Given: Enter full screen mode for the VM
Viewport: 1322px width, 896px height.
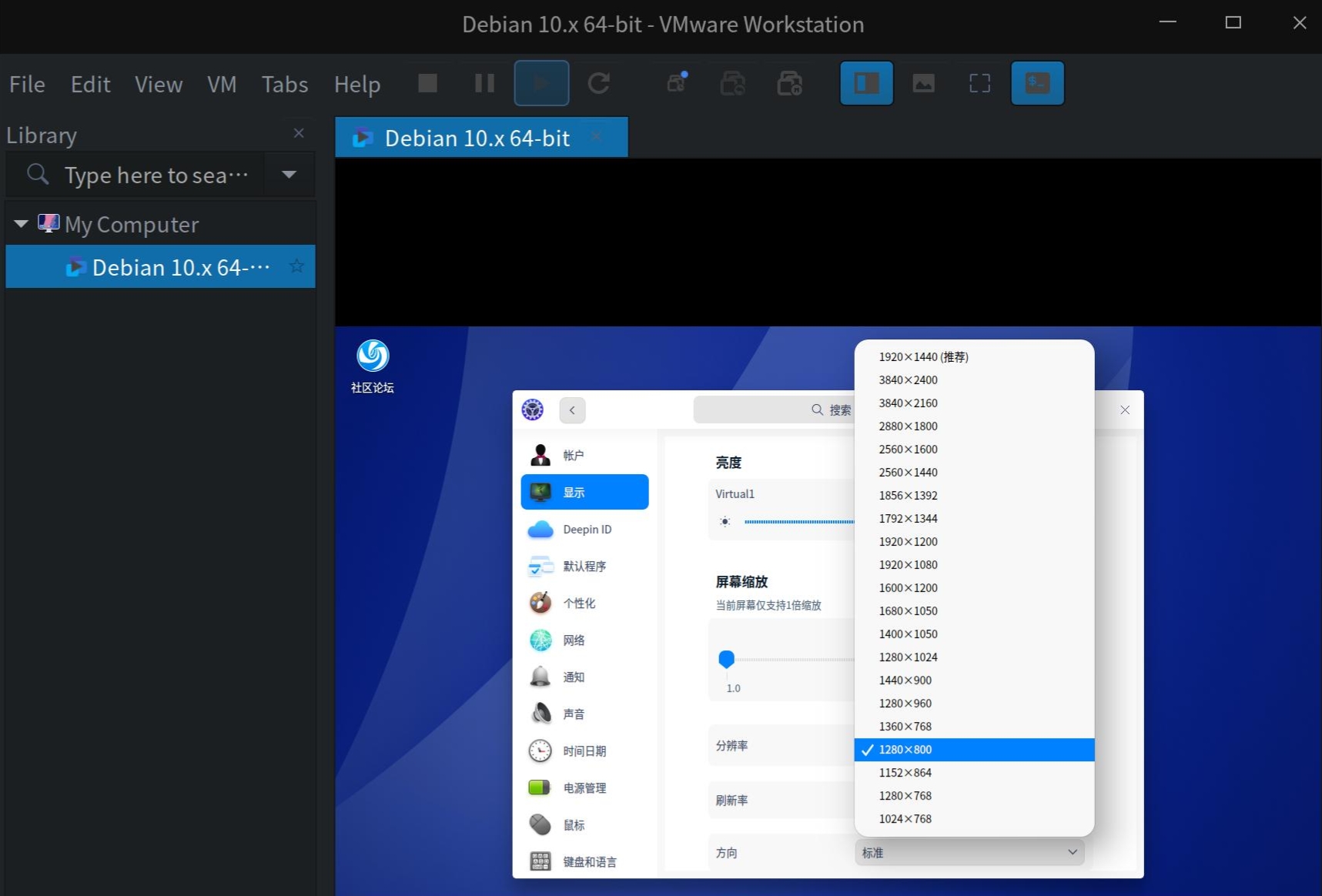Looking at the screenshot, I should click(979, 82).
